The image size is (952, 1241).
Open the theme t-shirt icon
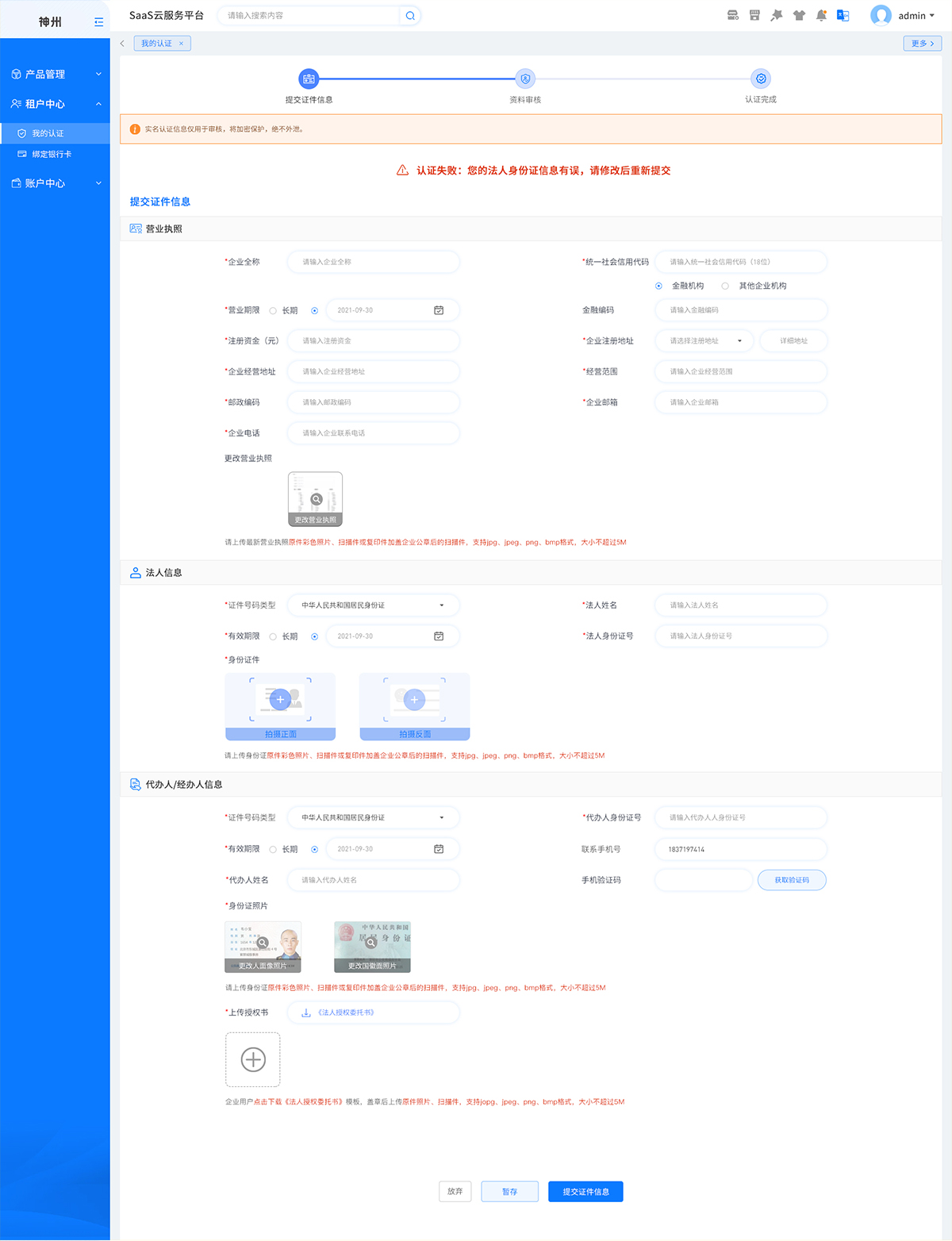click(799, 15)
